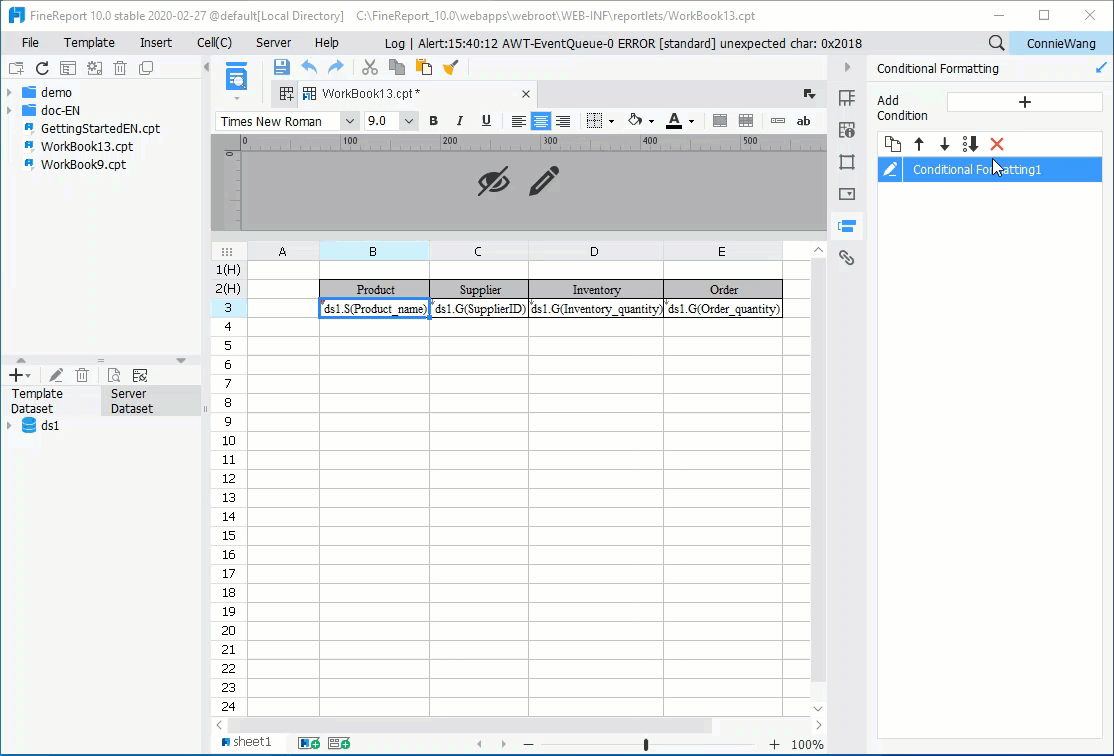Viewport: 1114px width, 756px height.
Task: Add a new condition with plus button
Action: (x=1024, y=101)
